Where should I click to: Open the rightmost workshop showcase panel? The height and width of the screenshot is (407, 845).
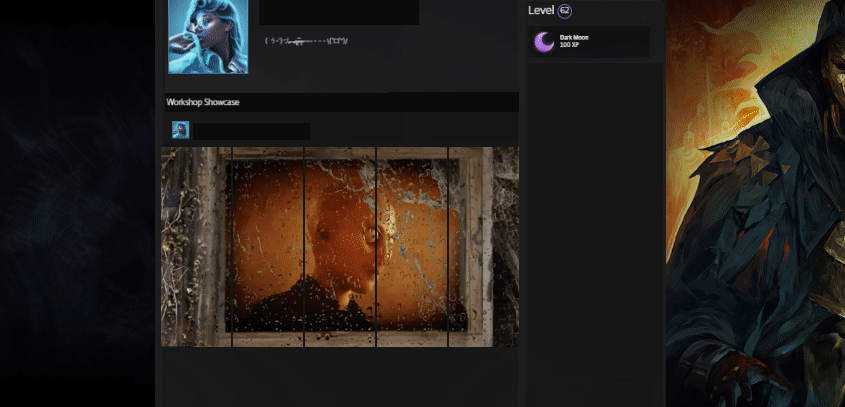click(x=484, y=247)
